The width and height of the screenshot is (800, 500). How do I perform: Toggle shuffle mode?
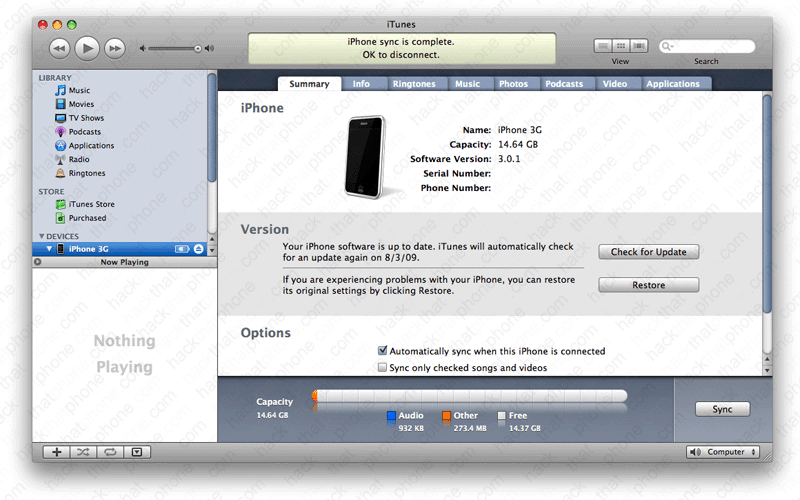[83, 452]
